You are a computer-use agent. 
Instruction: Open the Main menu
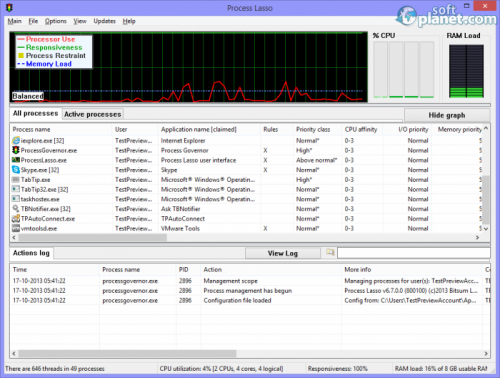coord(14,21)
